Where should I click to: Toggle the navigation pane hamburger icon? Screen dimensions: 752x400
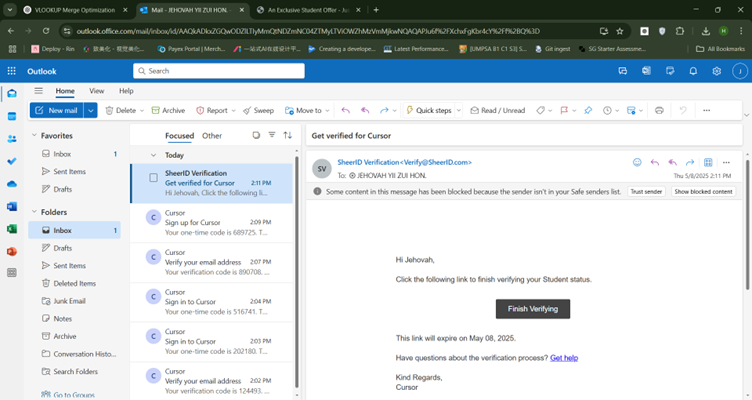[38, 91]
